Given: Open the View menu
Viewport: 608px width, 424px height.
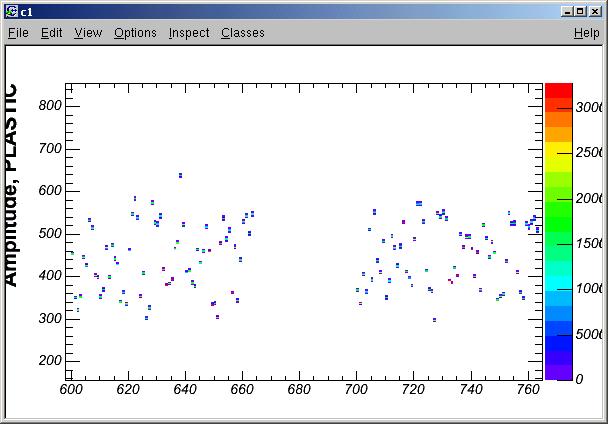Looking at the screenshot, I should (x=88, y=33).
